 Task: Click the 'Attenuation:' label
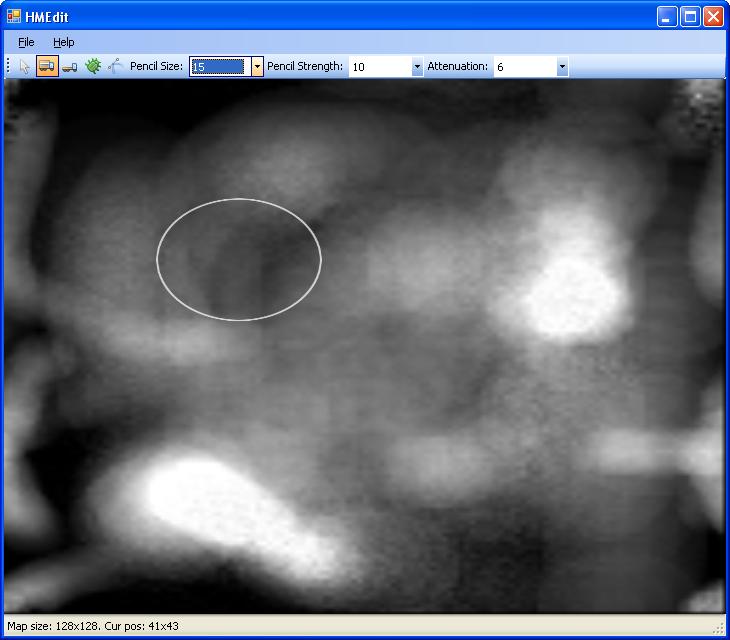[458, 66]
